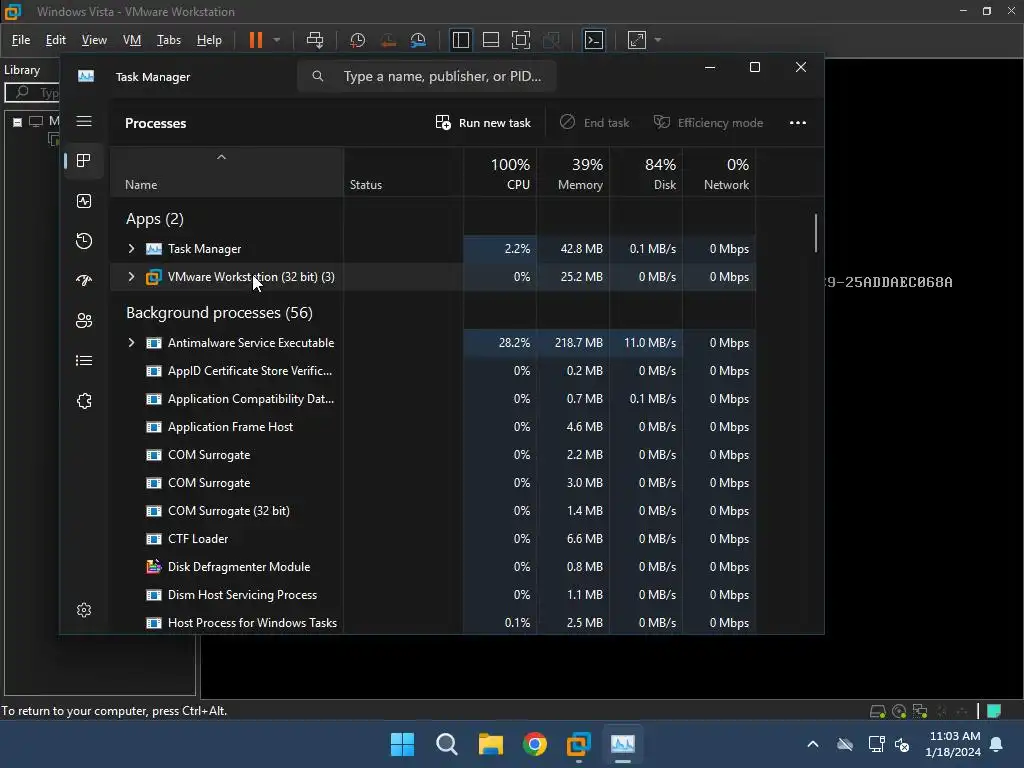This screenshot has height=768, width=1024.
Task: Click VMware Workstation taskbar icon
Action: click(x=579, y=744)
